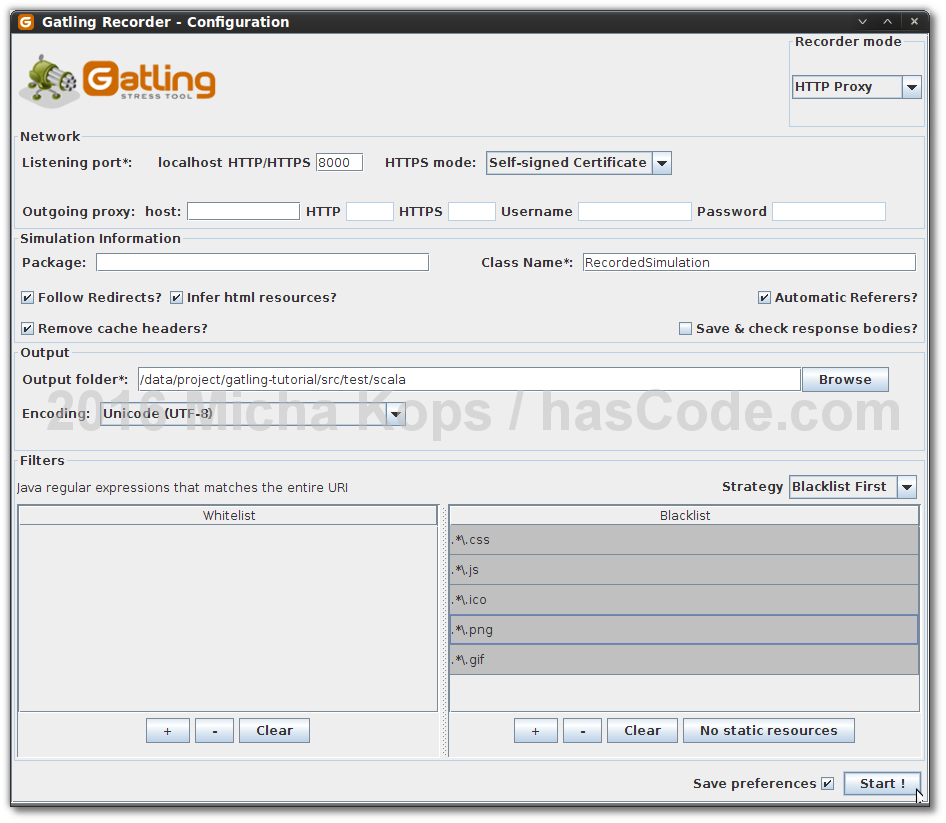Click the Listening port input field

[338, 161]
